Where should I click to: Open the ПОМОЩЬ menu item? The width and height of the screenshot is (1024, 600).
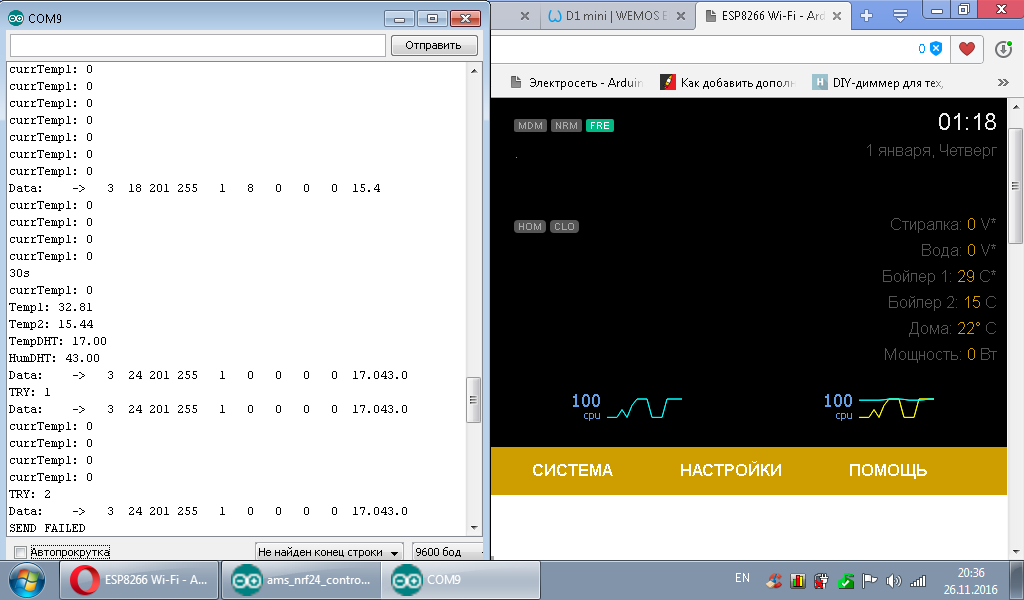(888, 471)
